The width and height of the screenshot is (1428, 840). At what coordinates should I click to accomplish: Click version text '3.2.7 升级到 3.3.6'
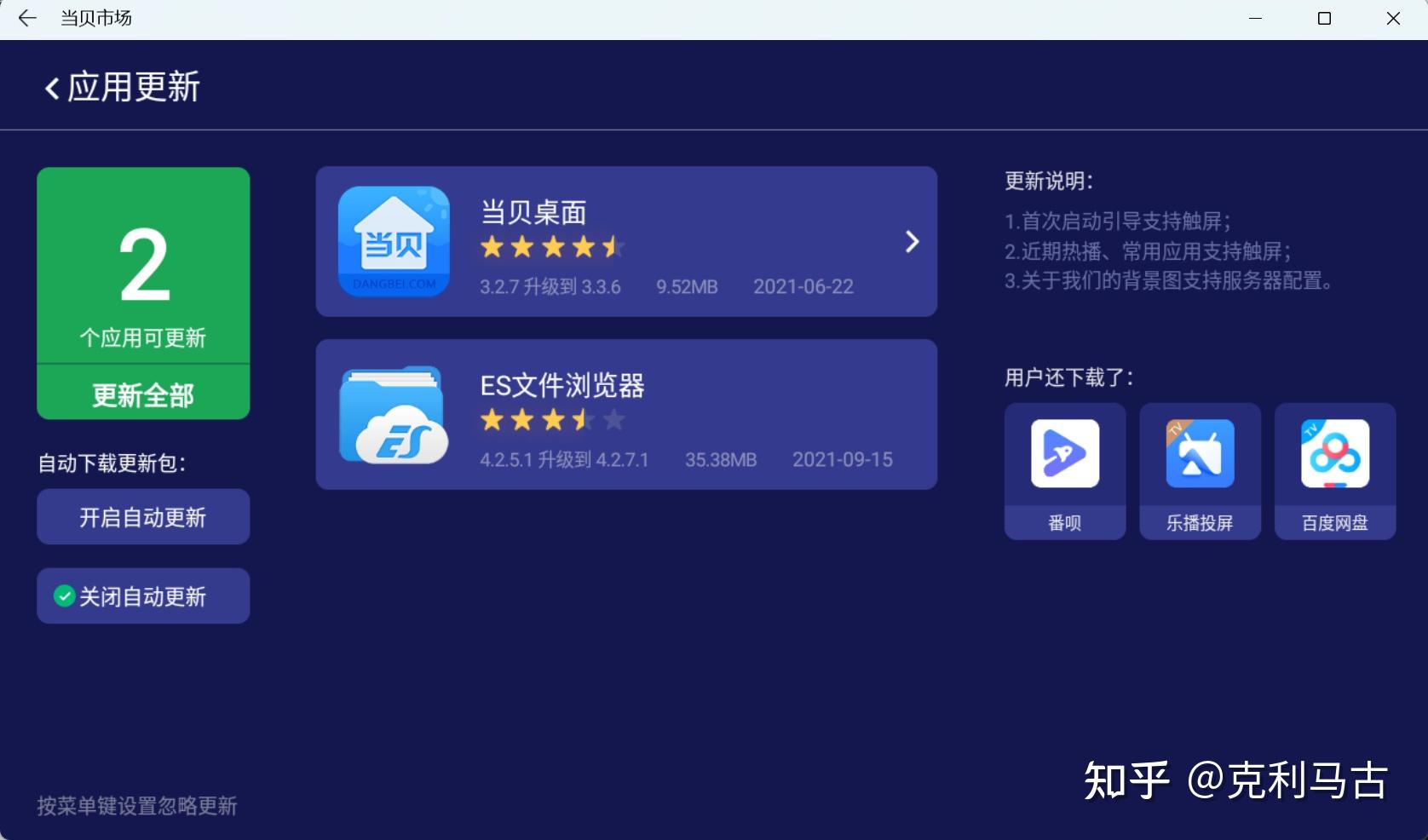(550, 287)
